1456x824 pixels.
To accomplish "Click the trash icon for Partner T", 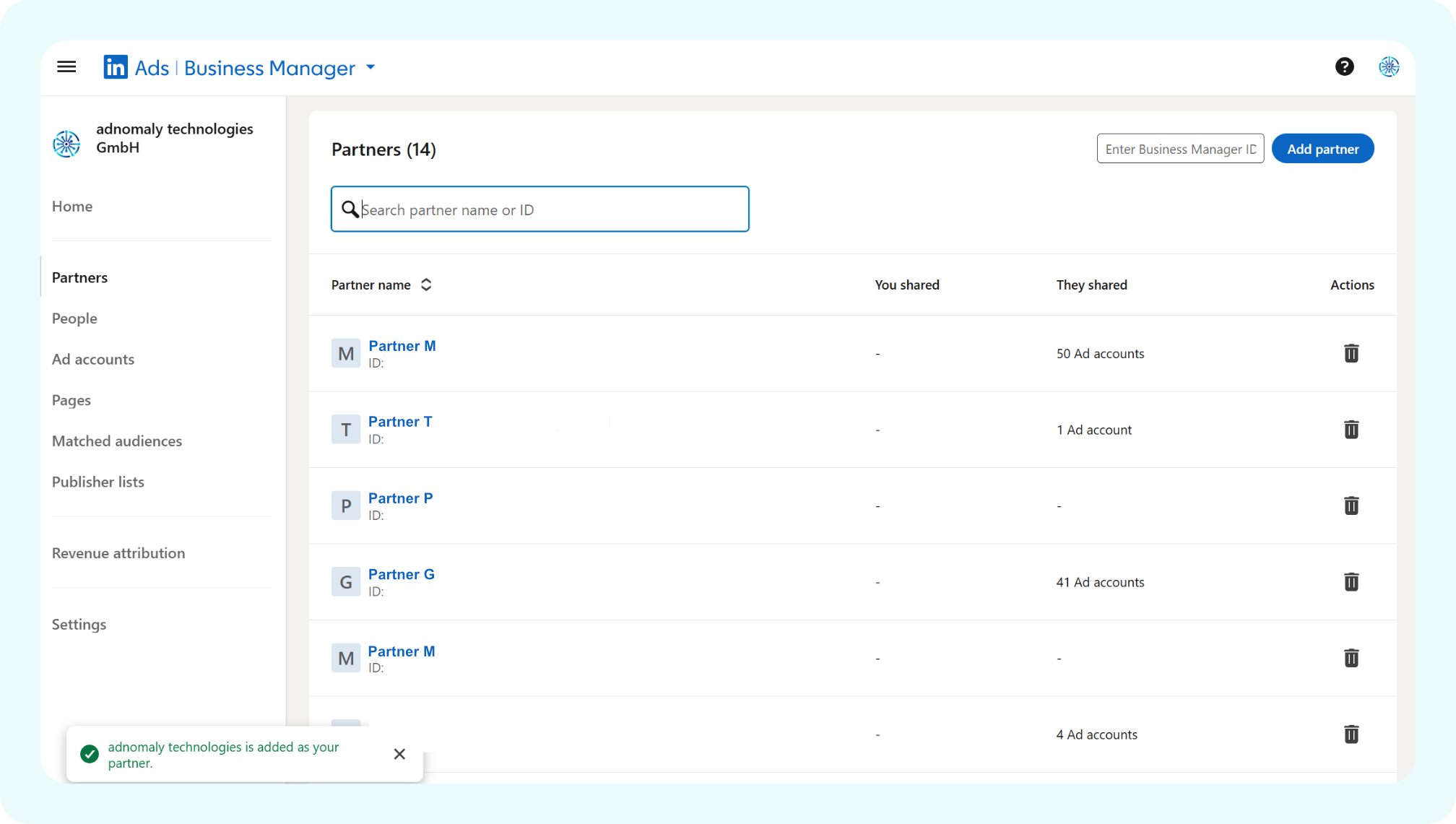I will point(1351,430).
